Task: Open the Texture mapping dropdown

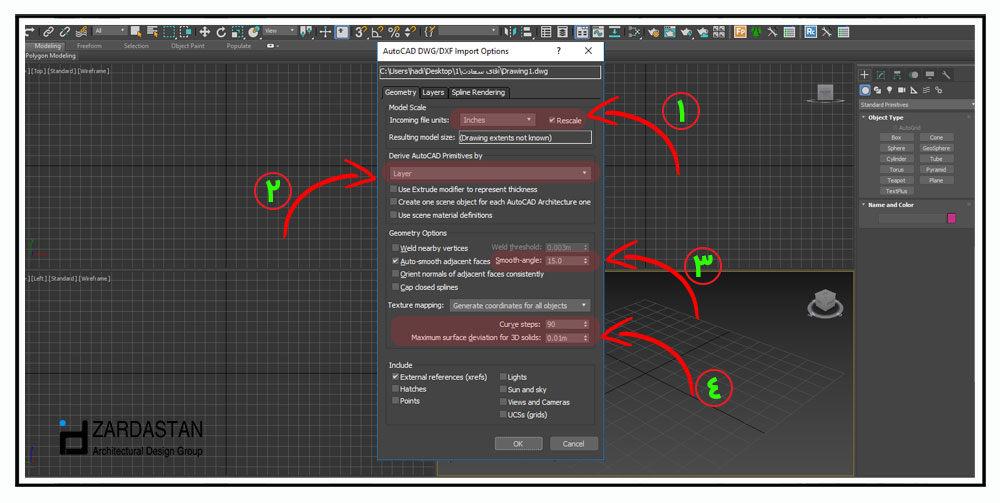Action: pos(519,305)
